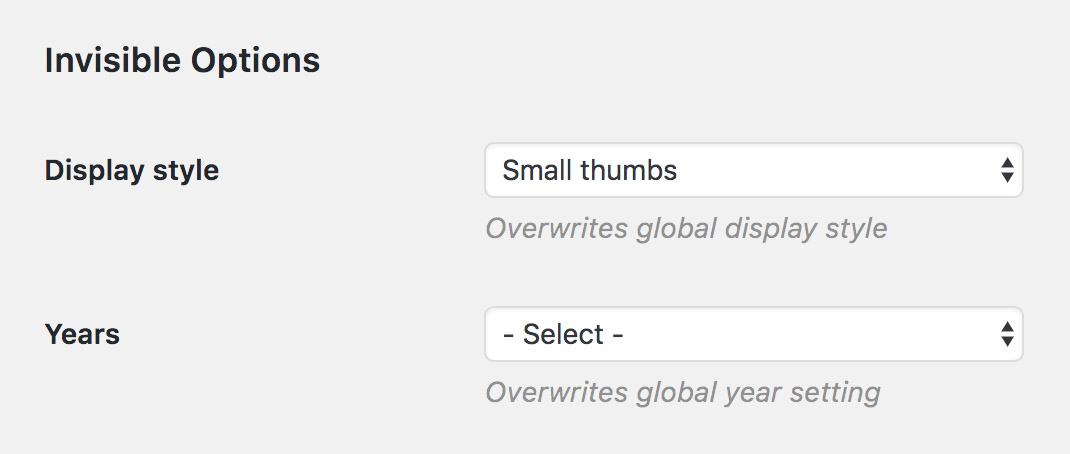This screenshot has width=1070, height=454.
Task: Click 'Overwrites global year setting' hint text
Action: 682,392
